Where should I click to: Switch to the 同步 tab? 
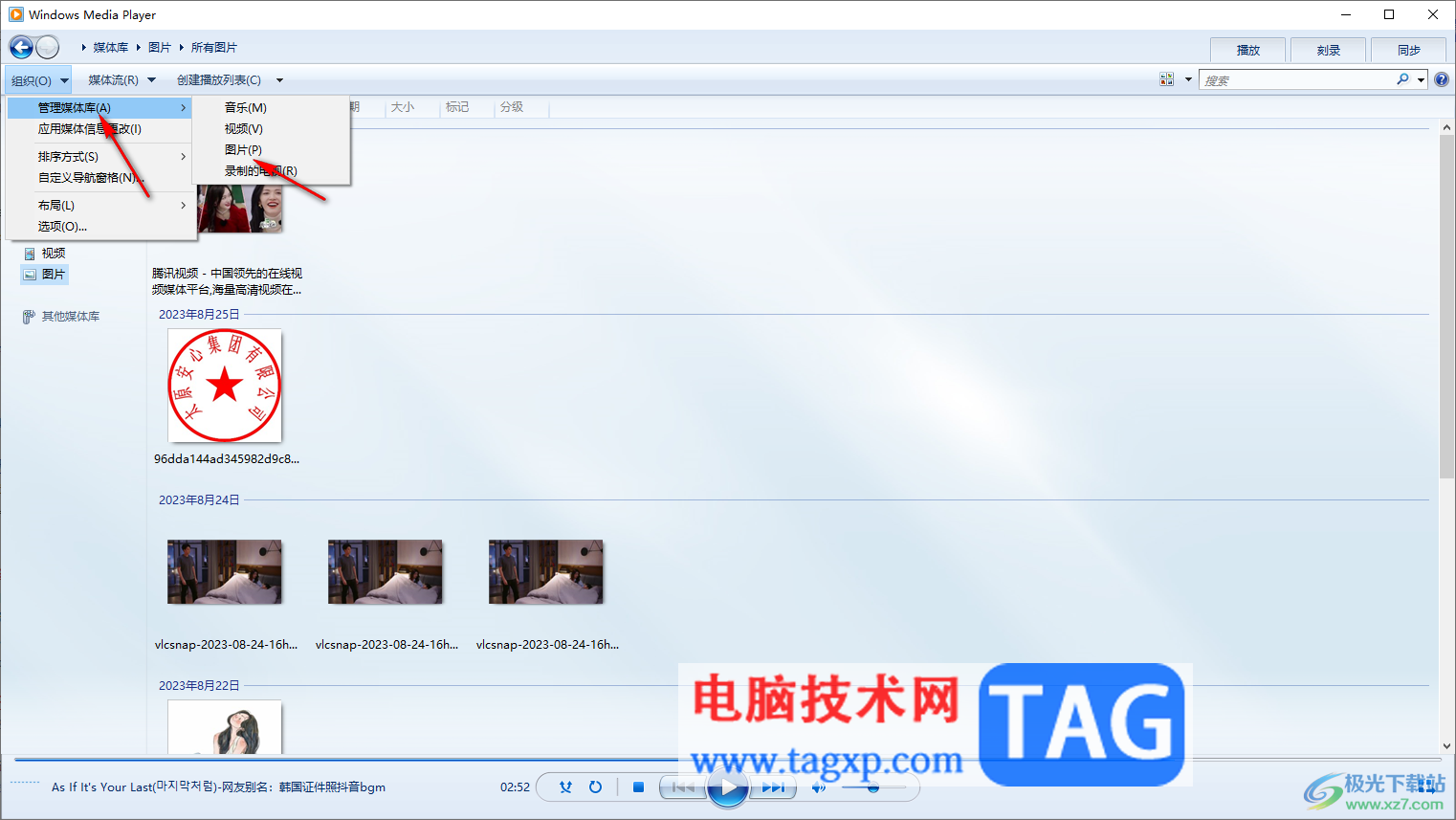[1409, 50]
